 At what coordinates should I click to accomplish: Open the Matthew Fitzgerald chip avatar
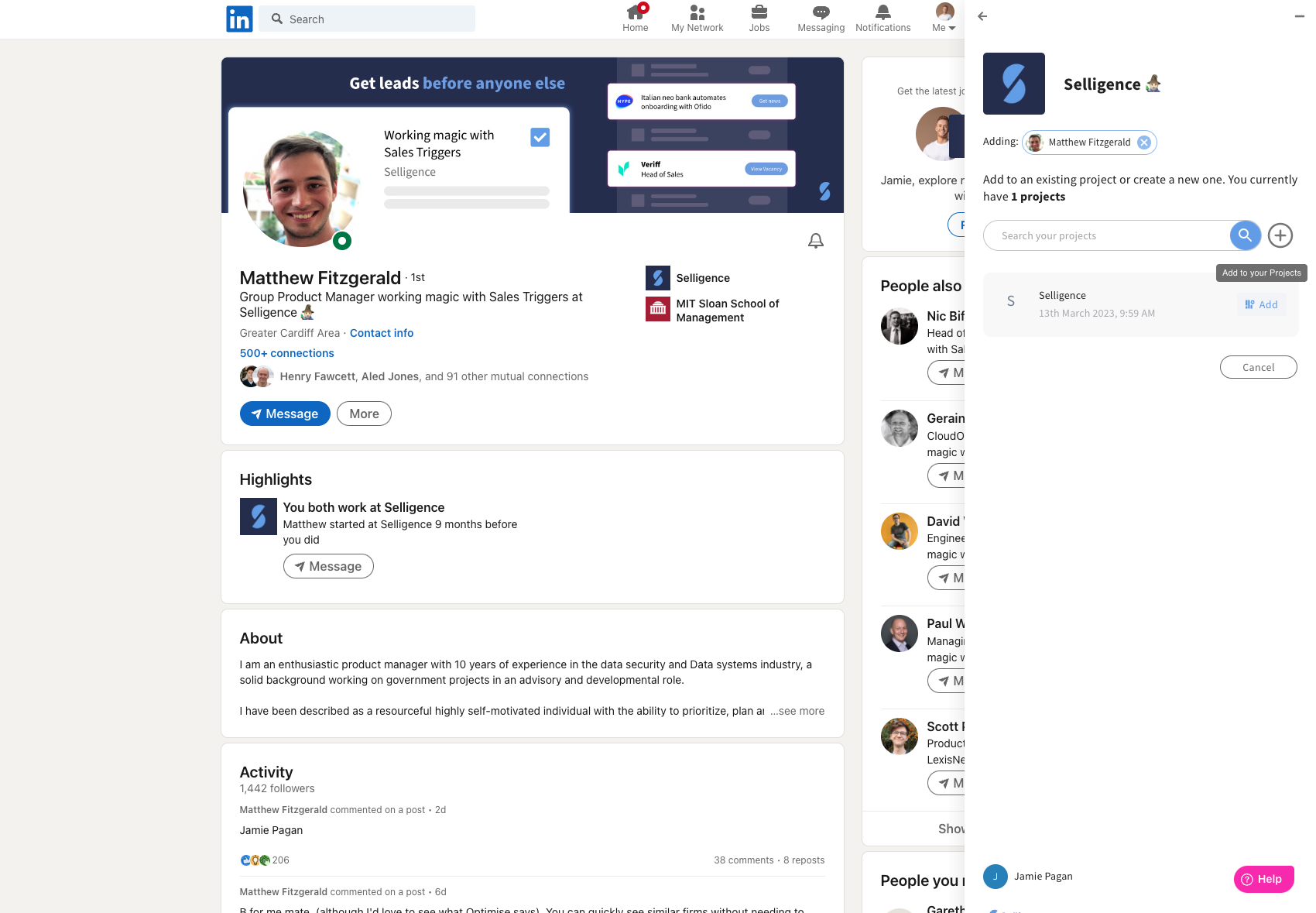(x=1035, y=142)
